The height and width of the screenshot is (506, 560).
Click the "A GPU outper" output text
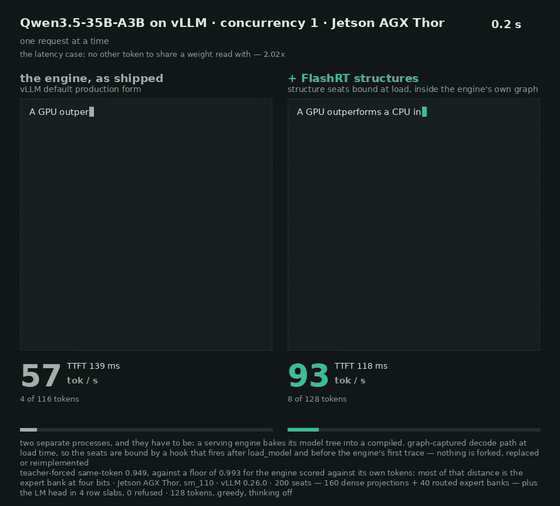59,112
